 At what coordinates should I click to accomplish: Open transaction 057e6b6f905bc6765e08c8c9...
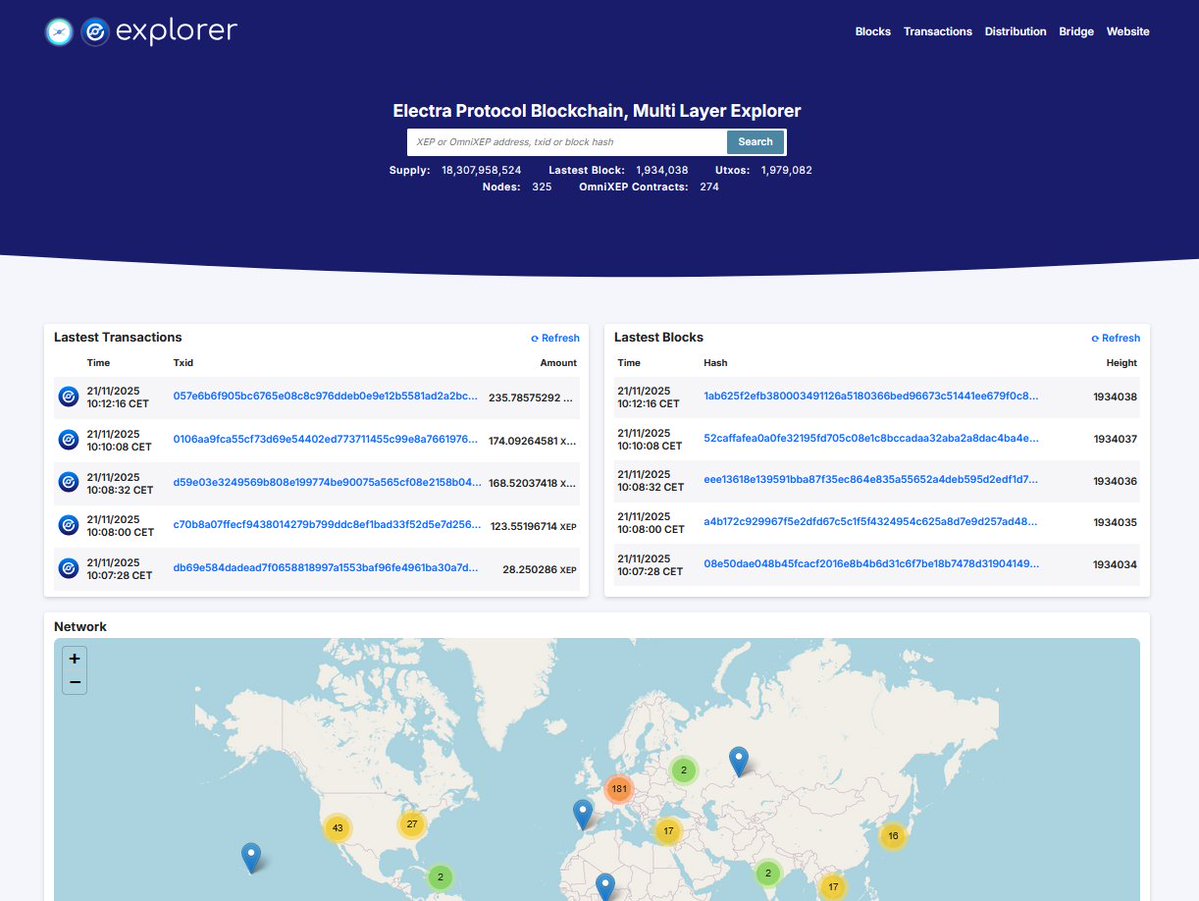325,396
